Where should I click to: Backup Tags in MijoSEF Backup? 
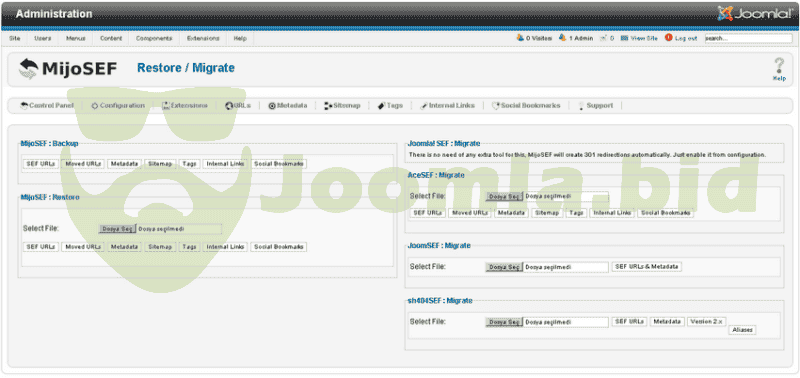[189, 164]
